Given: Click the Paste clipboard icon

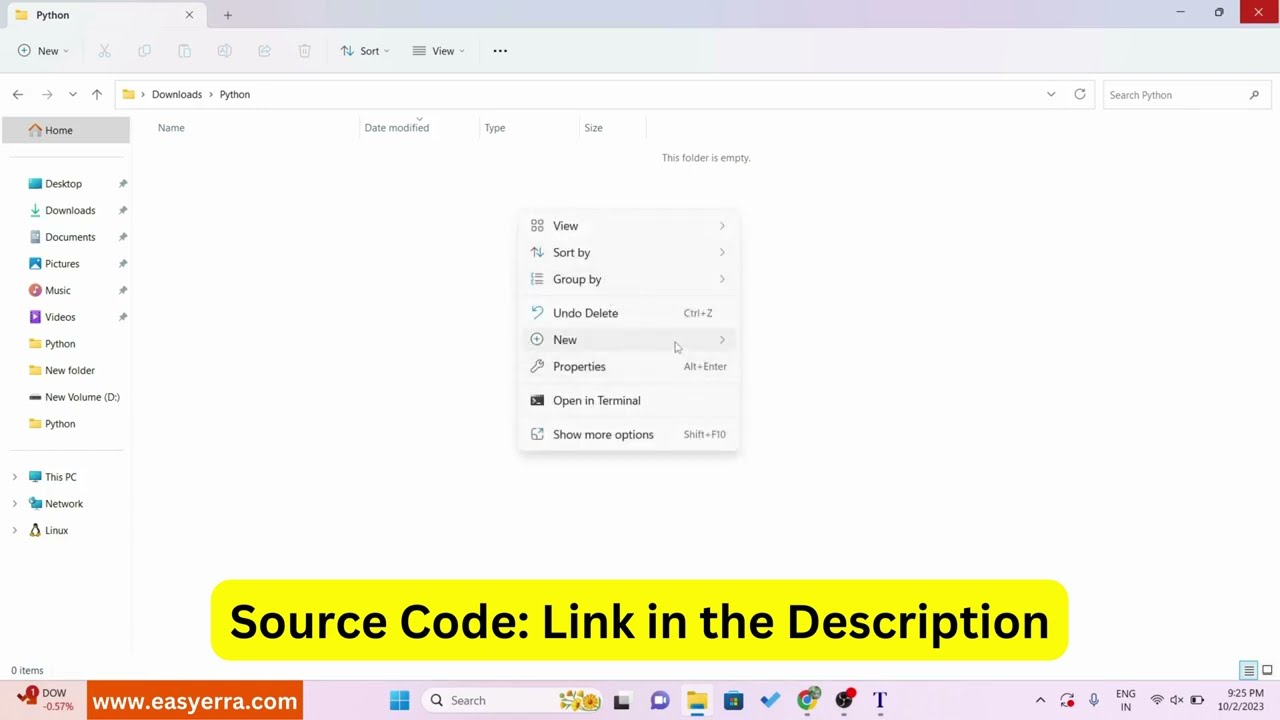Looking at the screenshot, I should click(184, 51).
